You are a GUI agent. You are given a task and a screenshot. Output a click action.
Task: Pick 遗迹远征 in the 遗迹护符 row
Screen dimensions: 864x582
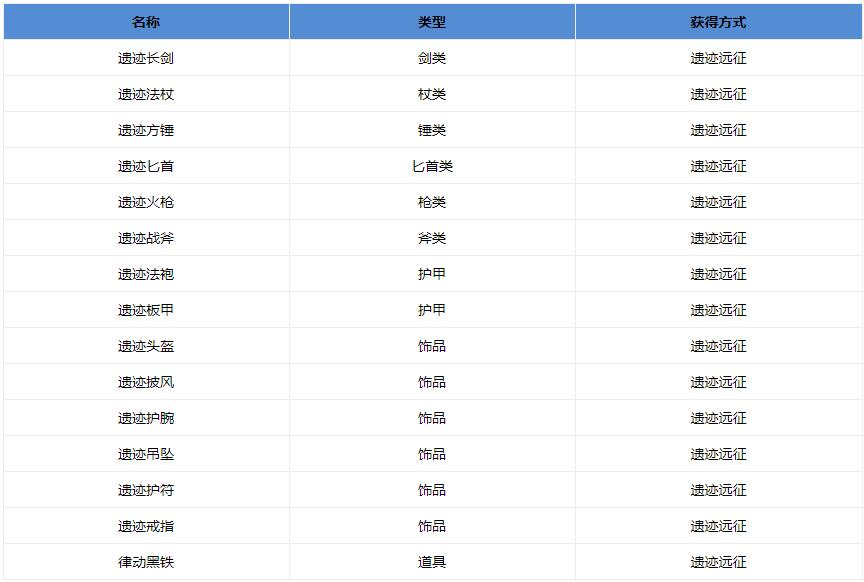click(x=719, y=490)
